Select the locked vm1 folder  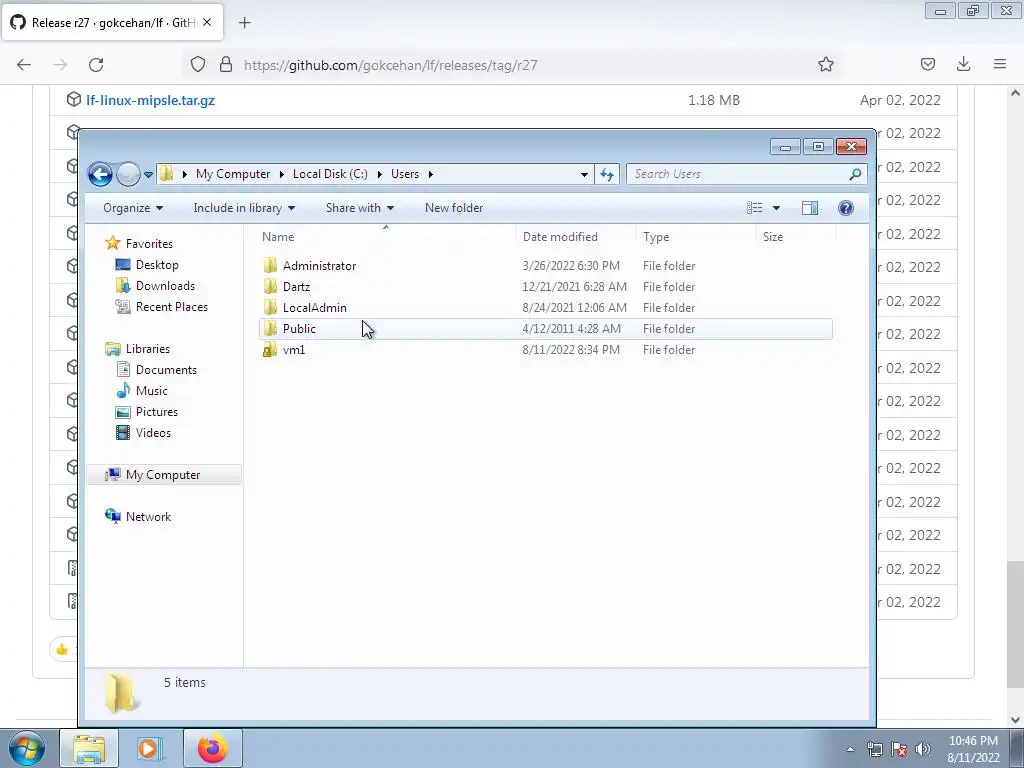click(294, 350)
